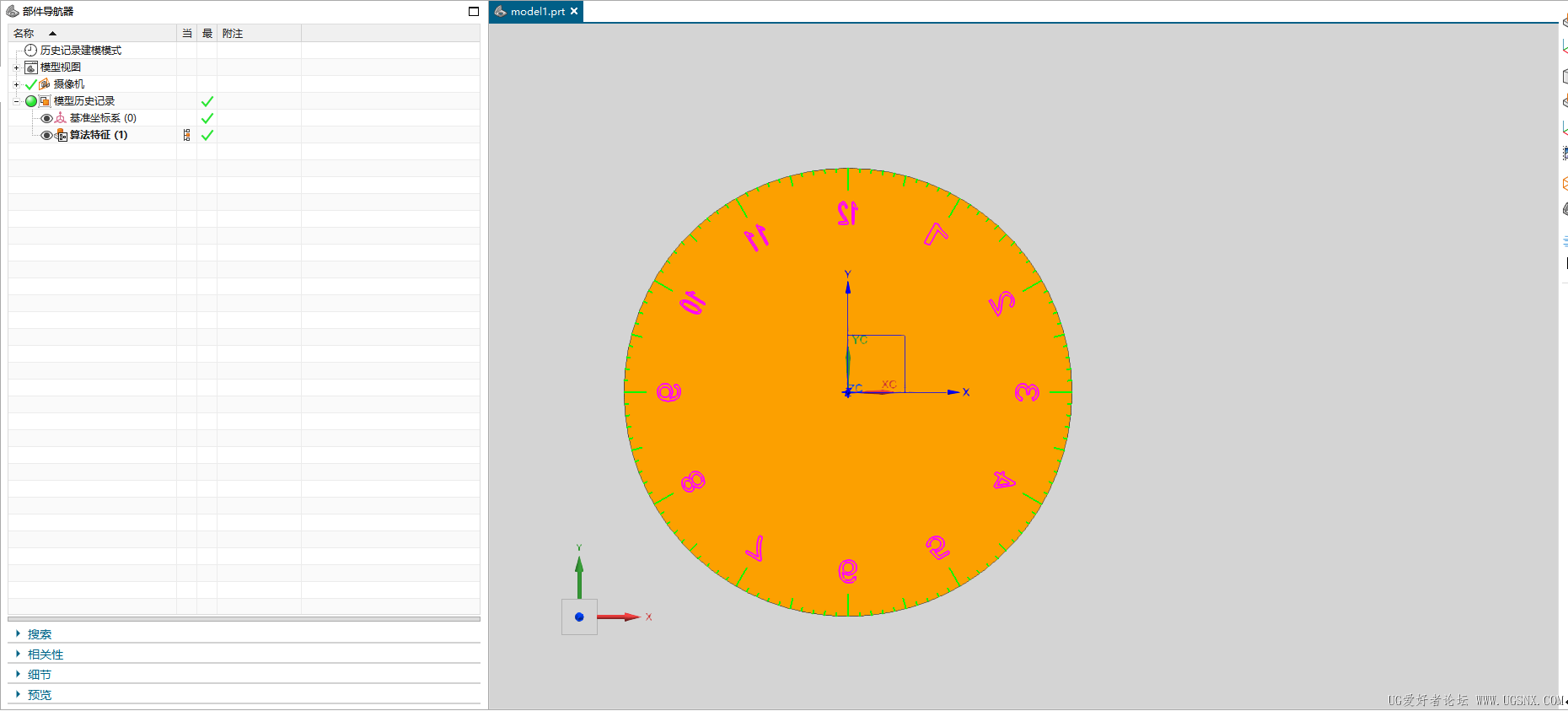Collapse the 模型历史记录 tree node
1568x711 pixels.
pos(16,101)
